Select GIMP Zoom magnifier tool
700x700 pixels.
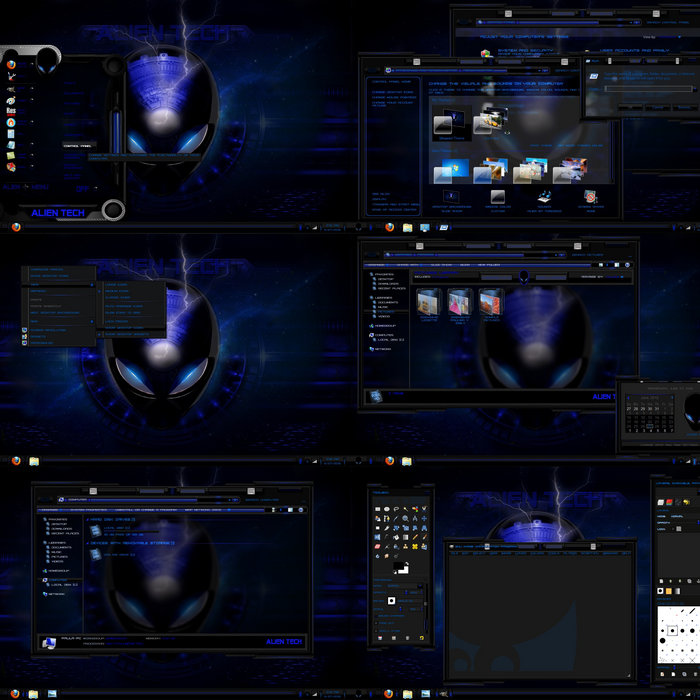point(405,518)
